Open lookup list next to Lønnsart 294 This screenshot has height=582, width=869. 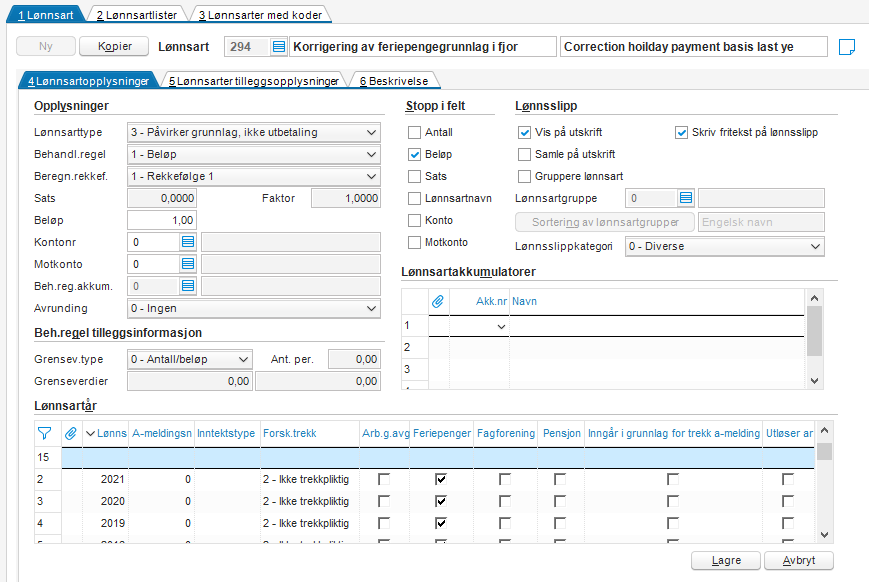click(x=279, y=47)
